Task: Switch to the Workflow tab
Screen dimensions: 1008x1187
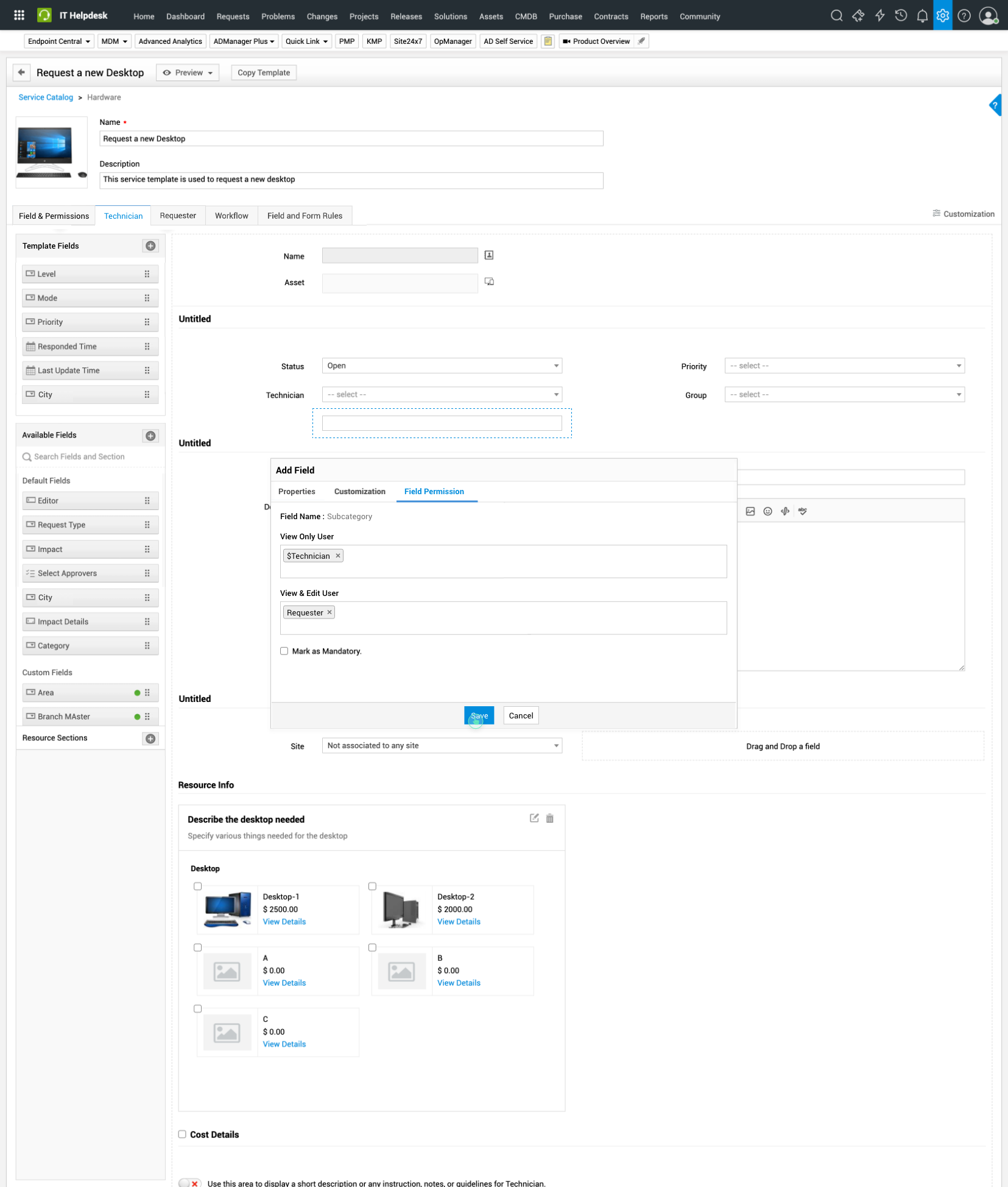Action: (231, 216)
